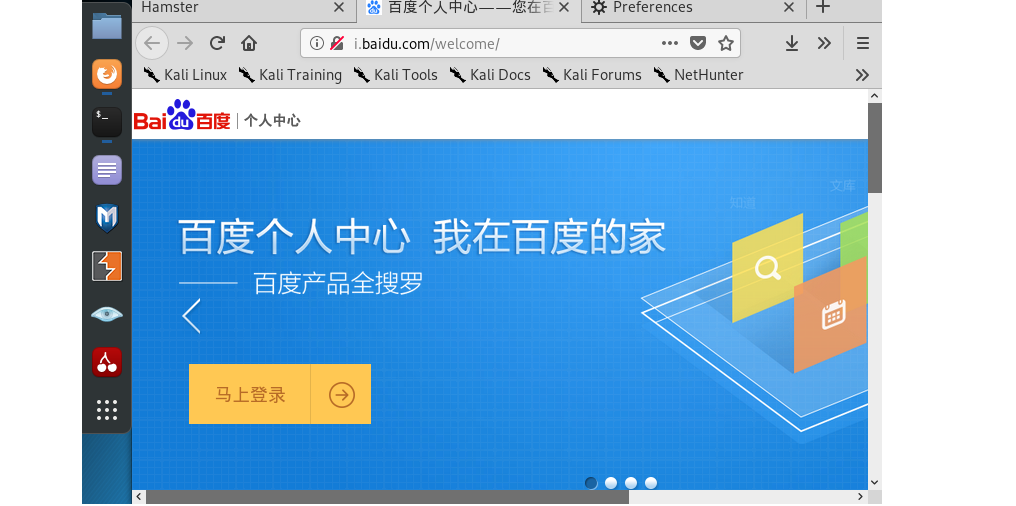Open a new tab

822,8
